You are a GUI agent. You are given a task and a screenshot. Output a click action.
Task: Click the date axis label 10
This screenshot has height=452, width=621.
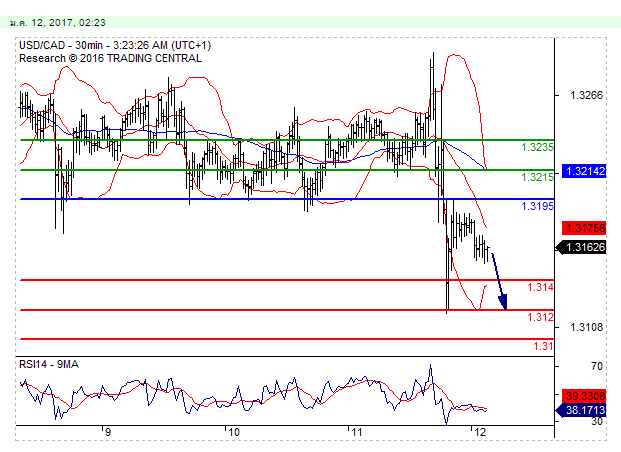tap(234, 432)
